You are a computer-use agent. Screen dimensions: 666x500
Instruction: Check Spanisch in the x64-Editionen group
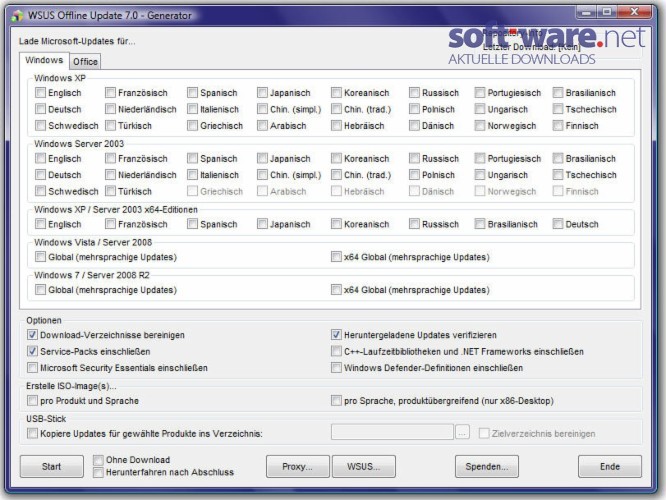(193, 224)
